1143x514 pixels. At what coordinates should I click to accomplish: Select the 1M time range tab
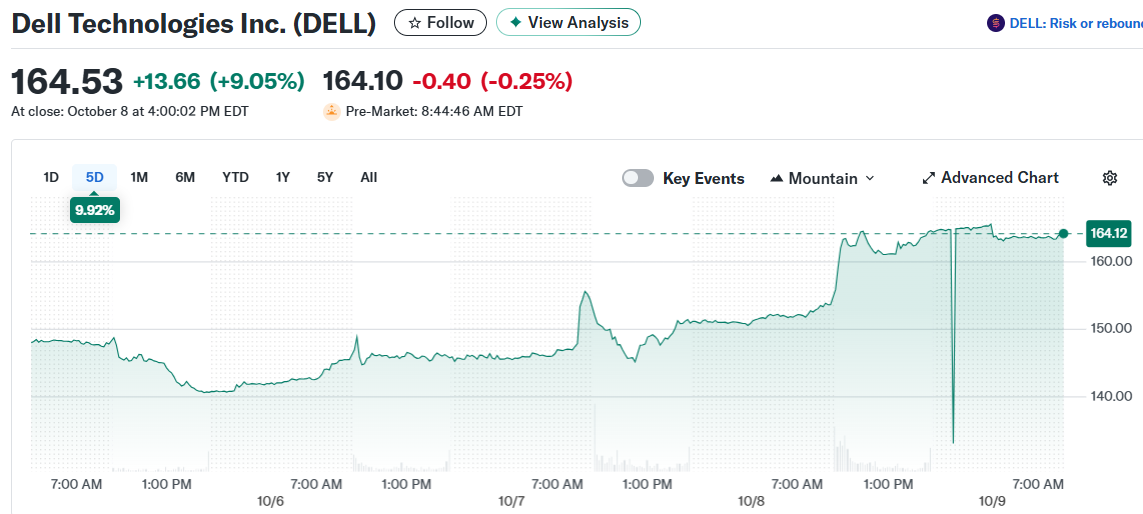coord(139,177)
